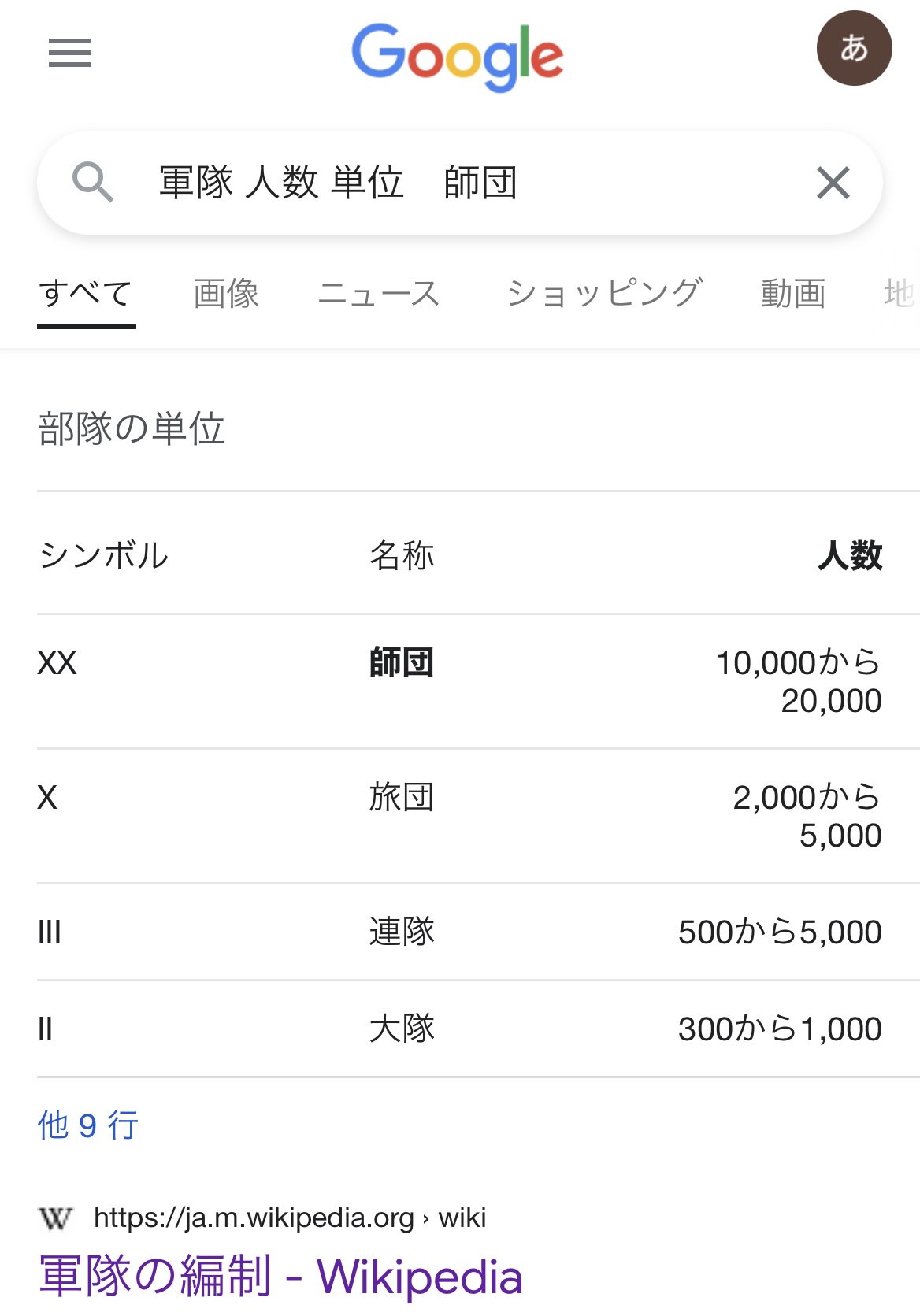
Task: Open the 軍隊の編制 - Wikipedia link
Action: [280, 1276]
